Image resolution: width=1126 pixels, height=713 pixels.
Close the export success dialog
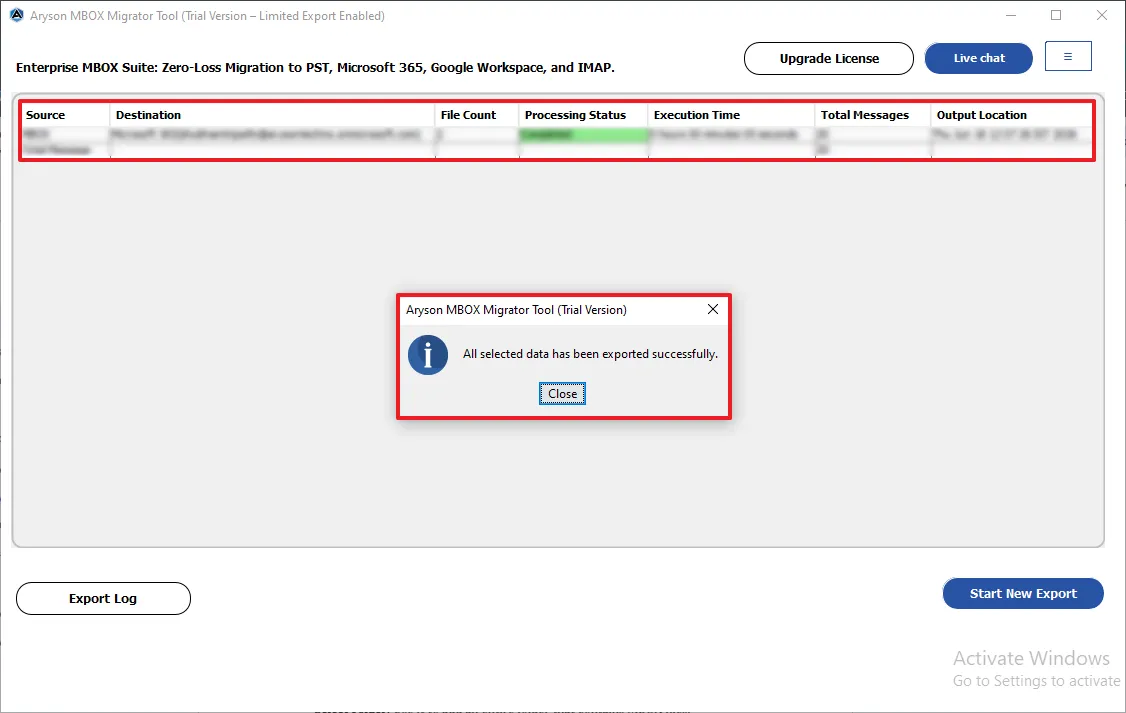[x=562, y=393]
